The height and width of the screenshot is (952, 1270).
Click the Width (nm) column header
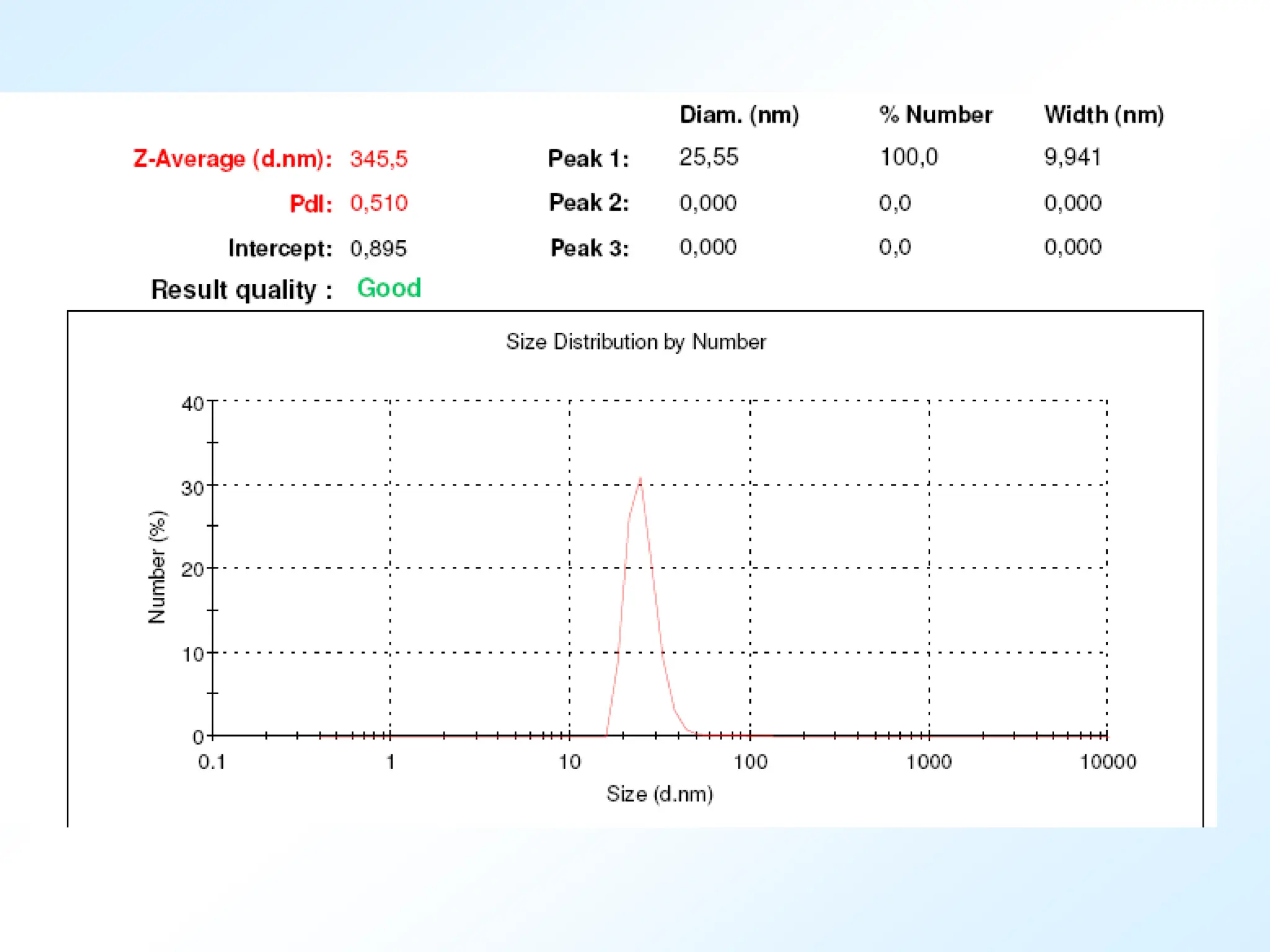pyautogui.click(x=1103, y=115)
